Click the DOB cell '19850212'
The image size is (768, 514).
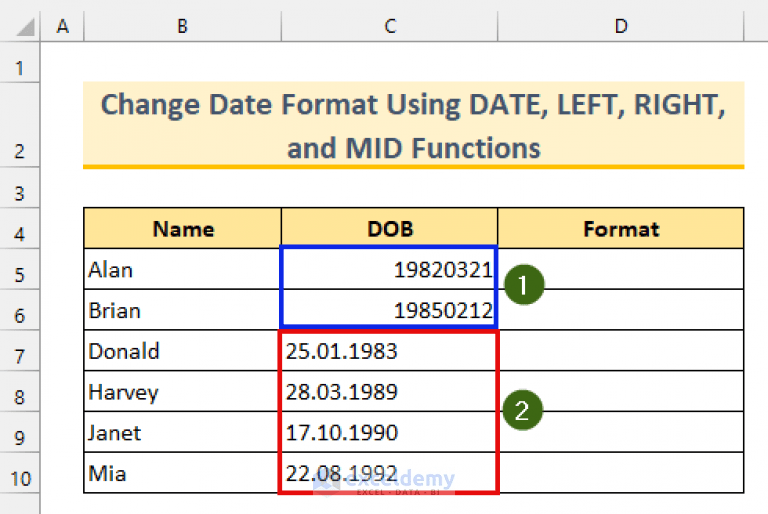click(389, 310)
